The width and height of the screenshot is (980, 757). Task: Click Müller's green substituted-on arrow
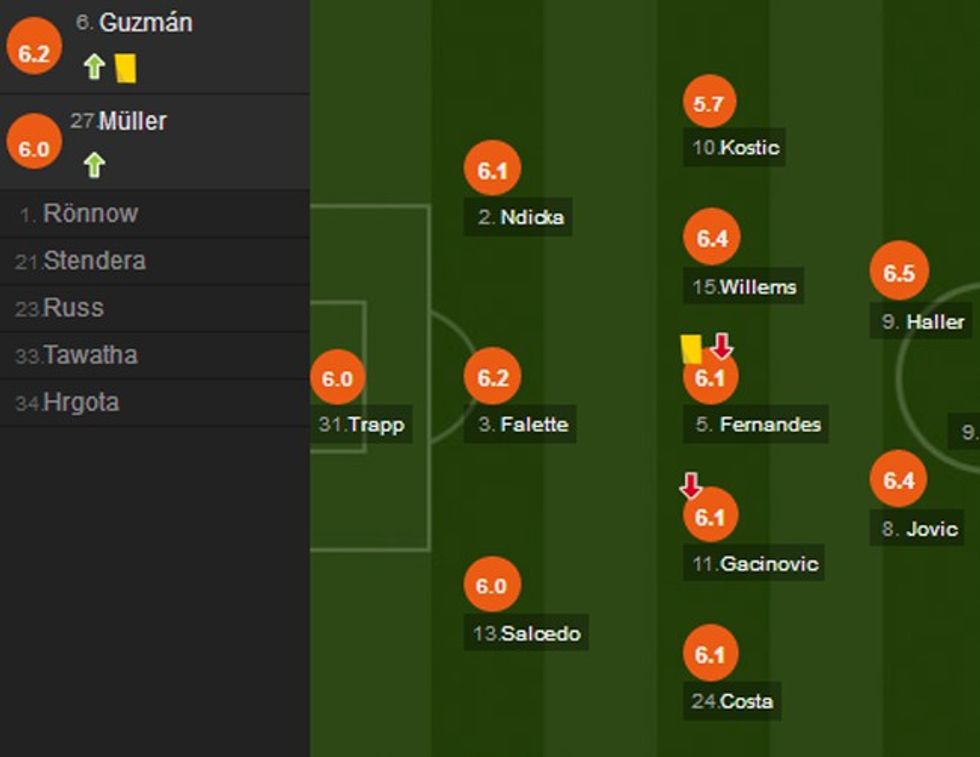click(x=94, y=164)
